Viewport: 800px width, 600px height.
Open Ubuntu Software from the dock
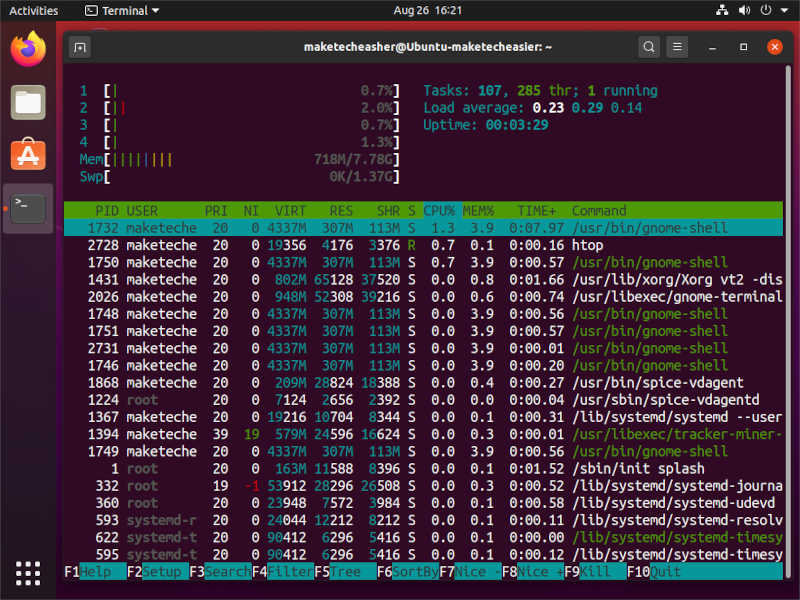pos(27,155)
